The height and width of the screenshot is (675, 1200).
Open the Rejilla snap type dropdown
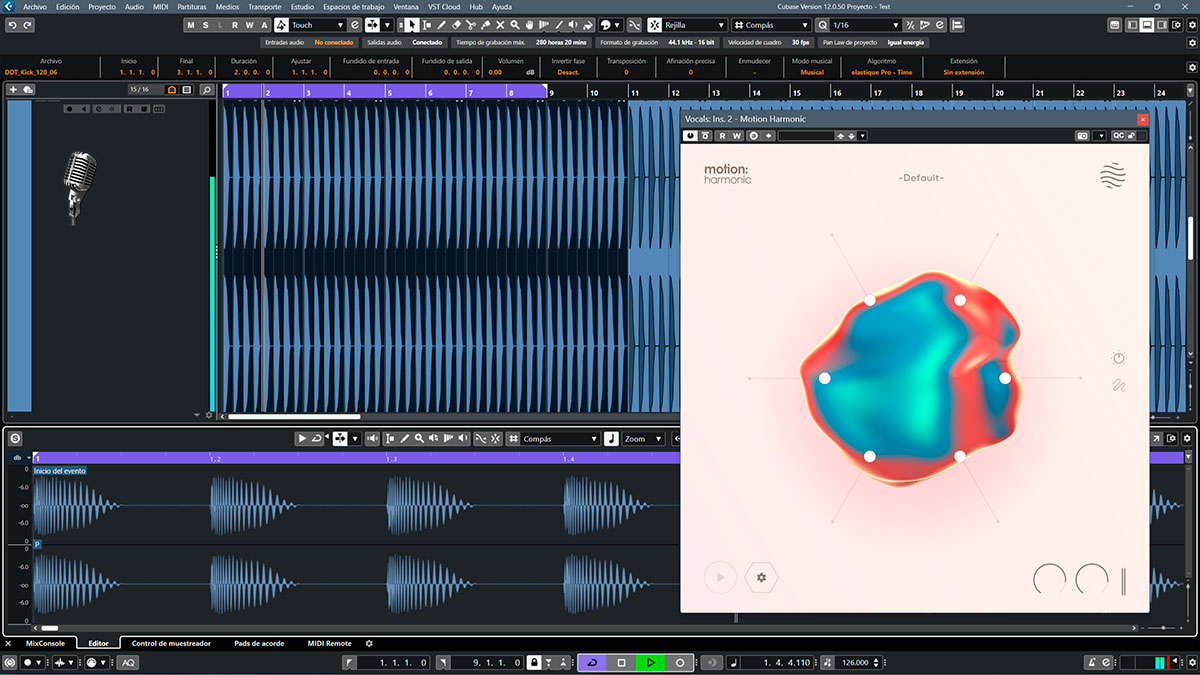tap(693, 24)
